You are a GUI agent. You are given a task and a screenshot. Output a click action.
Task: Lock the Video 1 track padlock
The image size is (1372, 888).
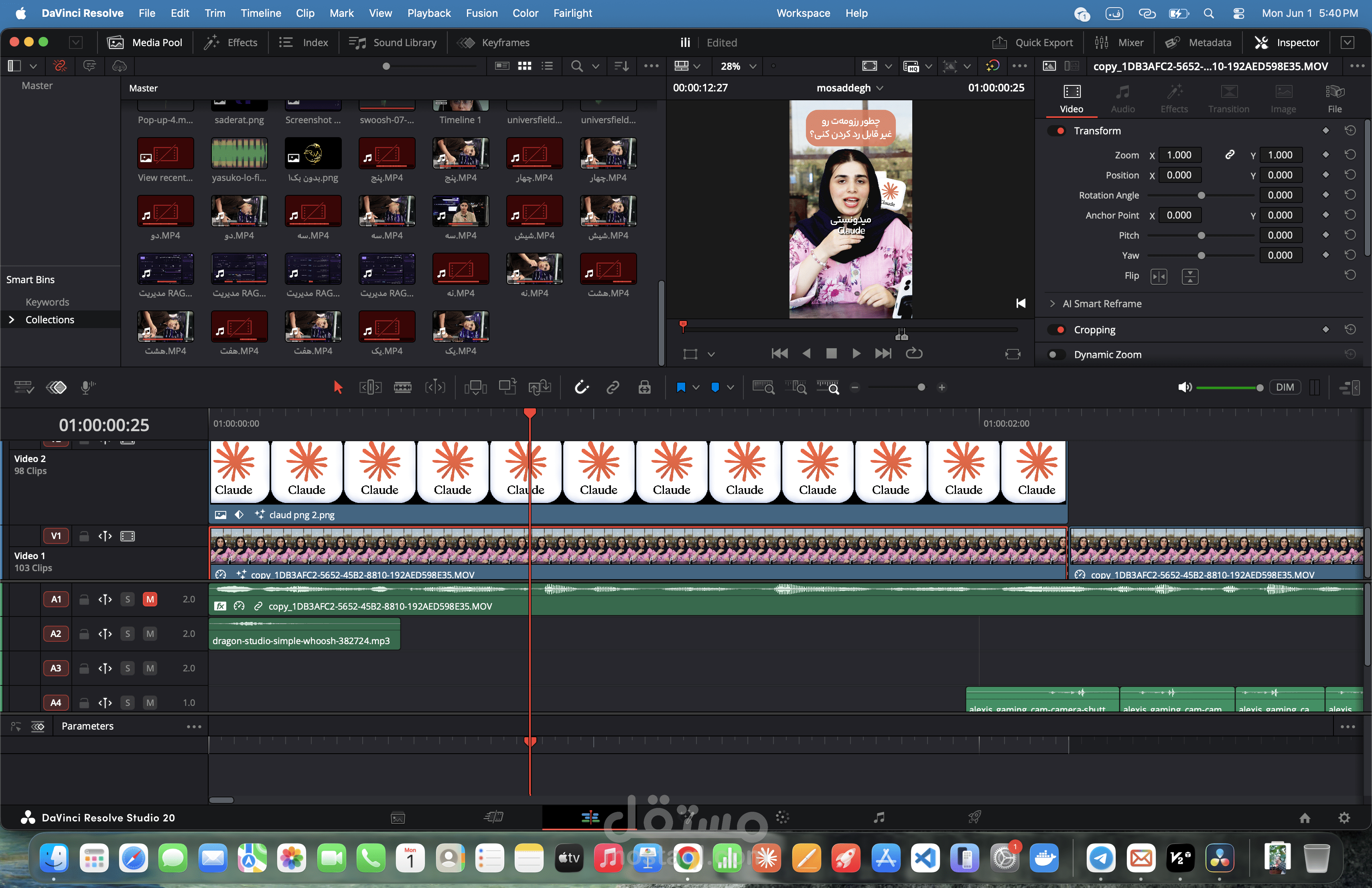click(84, 536)
